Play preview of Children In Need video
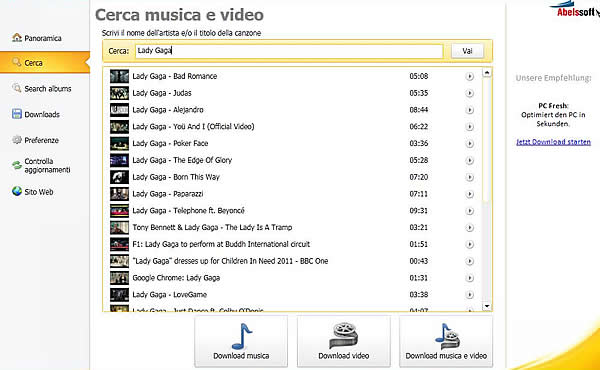This screenshot has height=370, width=600. coord(470,261)
